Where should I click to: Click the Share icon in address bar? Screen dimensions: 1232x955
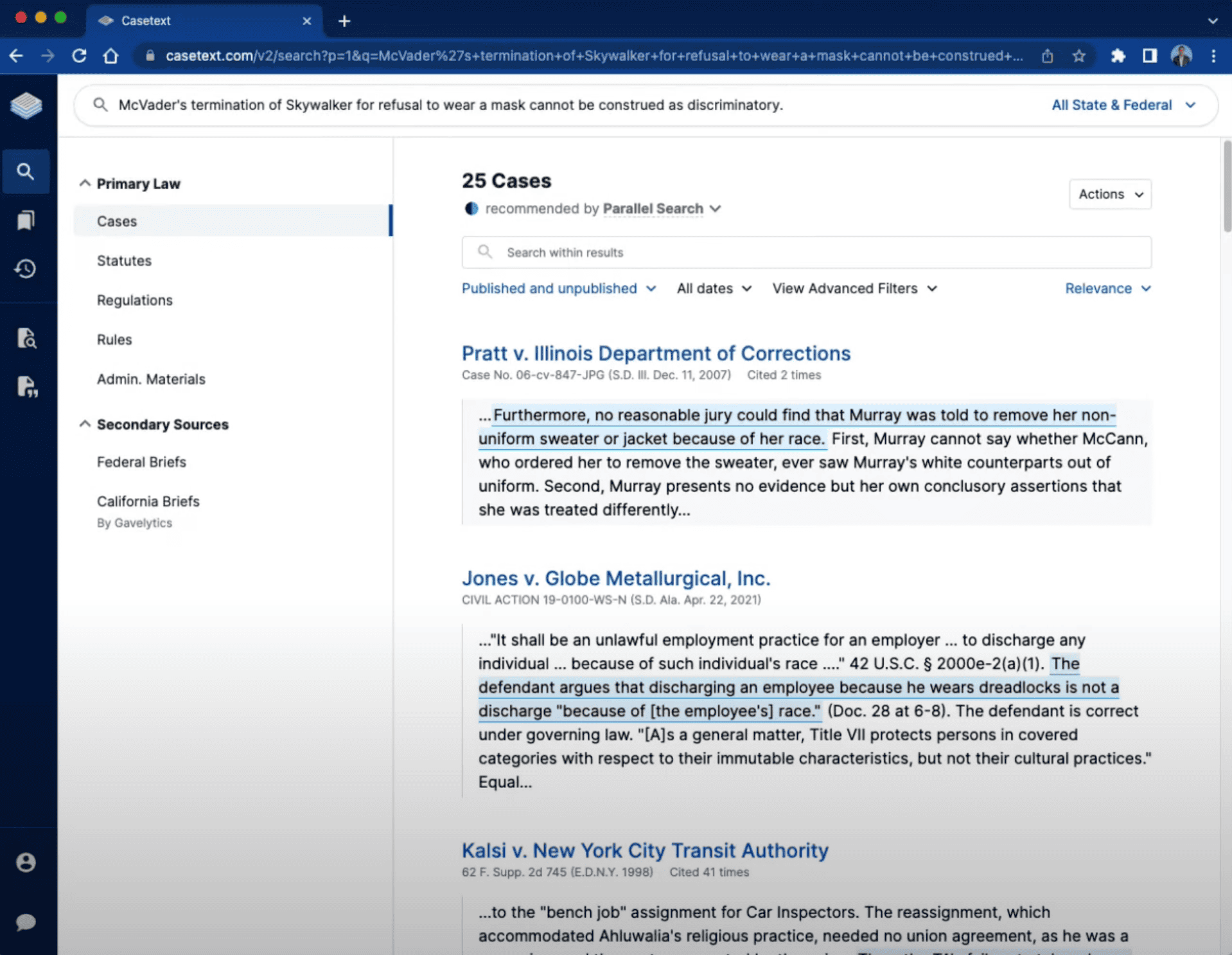tap(1047, 56)
